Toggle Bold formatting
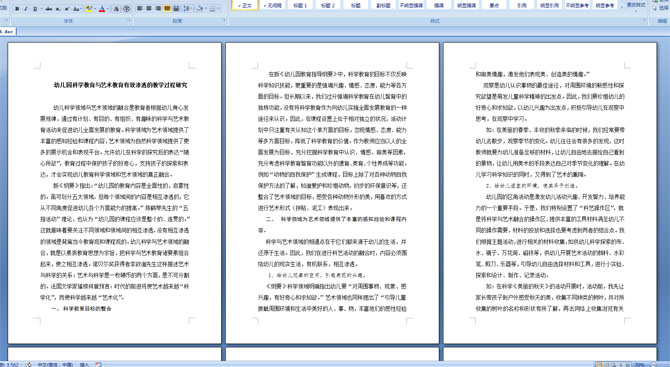Screen dimensions: 670x367 [x=17, y=9]
